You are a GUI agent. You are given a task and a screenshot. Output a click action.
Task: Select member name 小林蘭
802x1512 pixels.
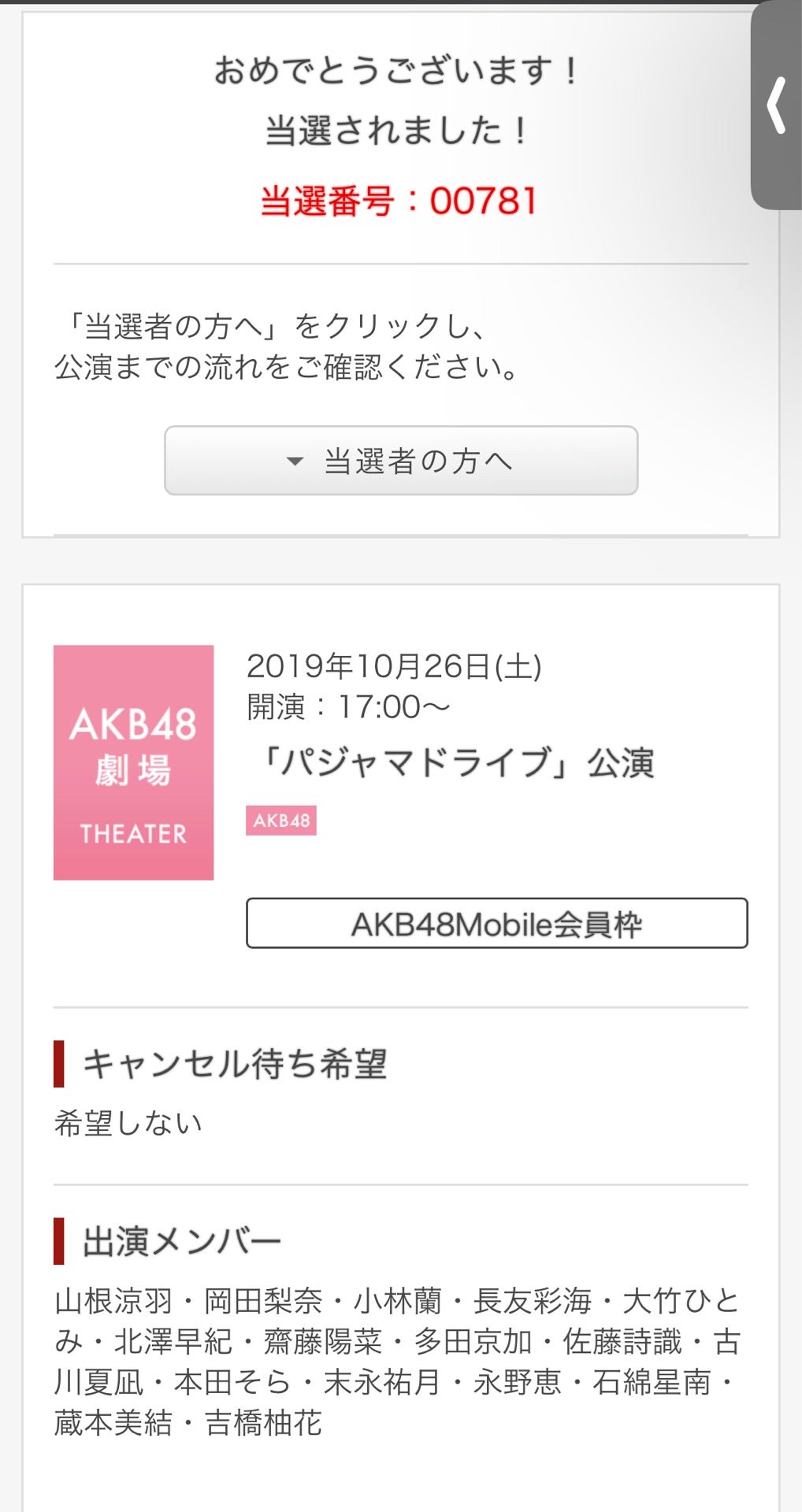pyautogui.click(x=398, y=1301)
